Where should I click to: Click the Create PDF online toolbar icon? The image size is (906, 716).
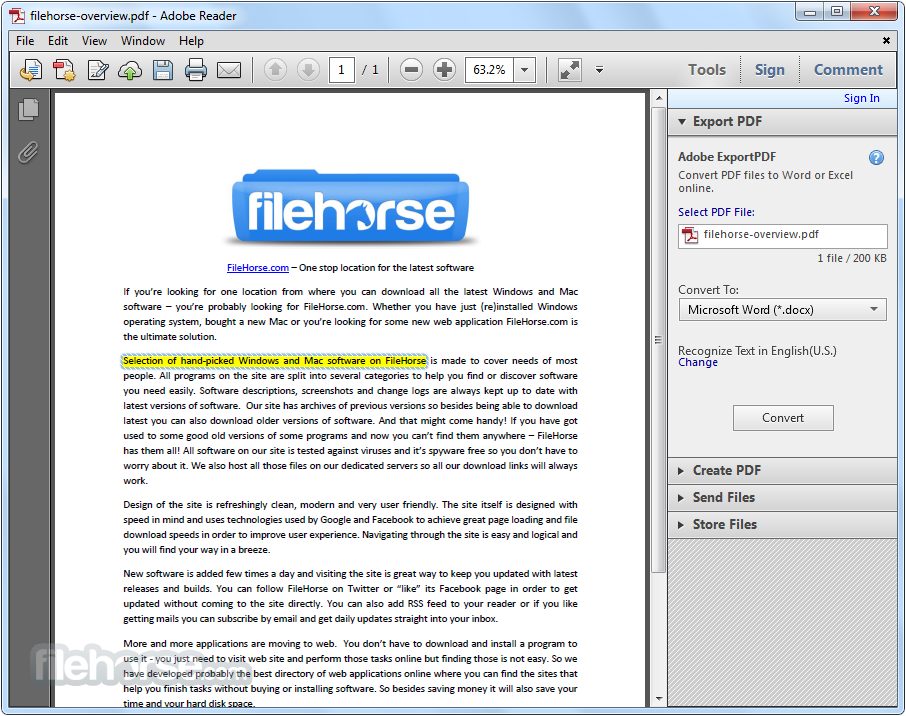[x=65, y=70]
